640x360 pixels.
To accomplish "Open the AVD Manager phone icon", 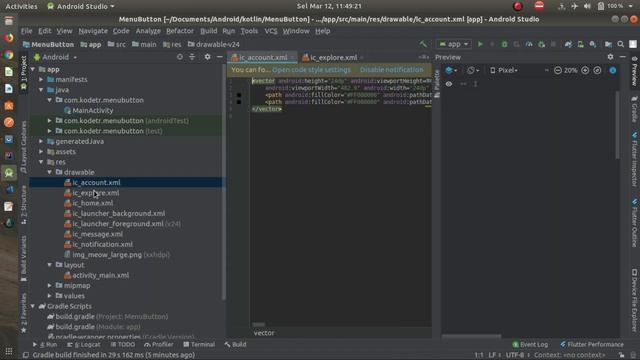I will point(580,44).
